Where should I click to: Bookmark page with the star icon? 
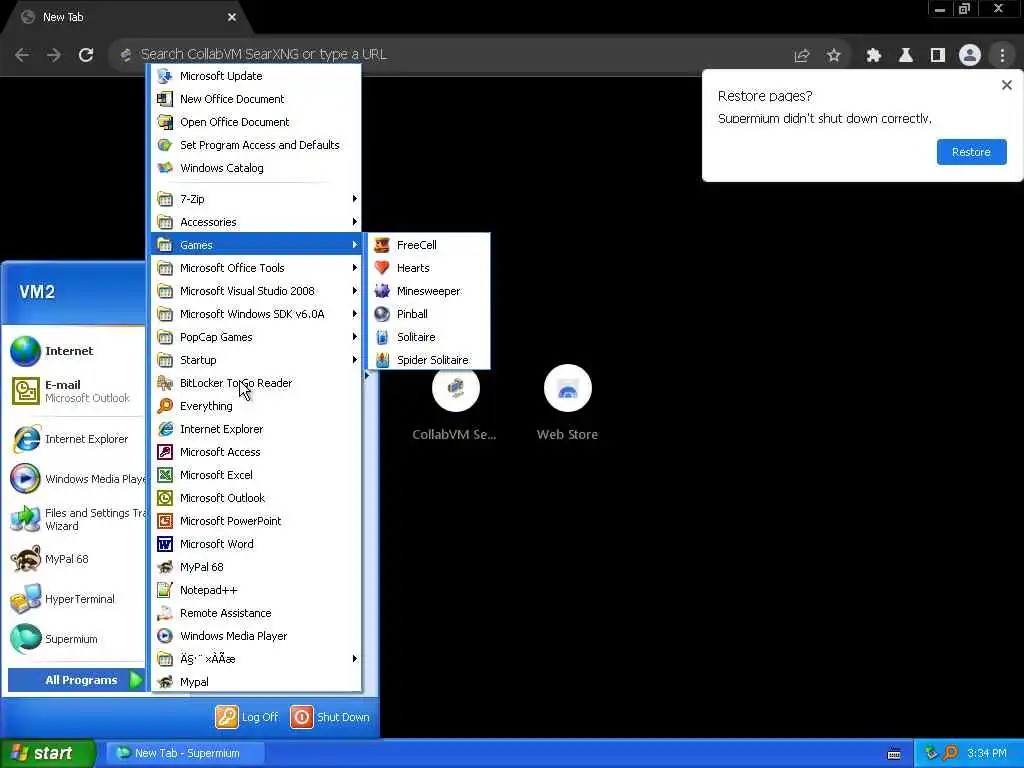point(833,56)
